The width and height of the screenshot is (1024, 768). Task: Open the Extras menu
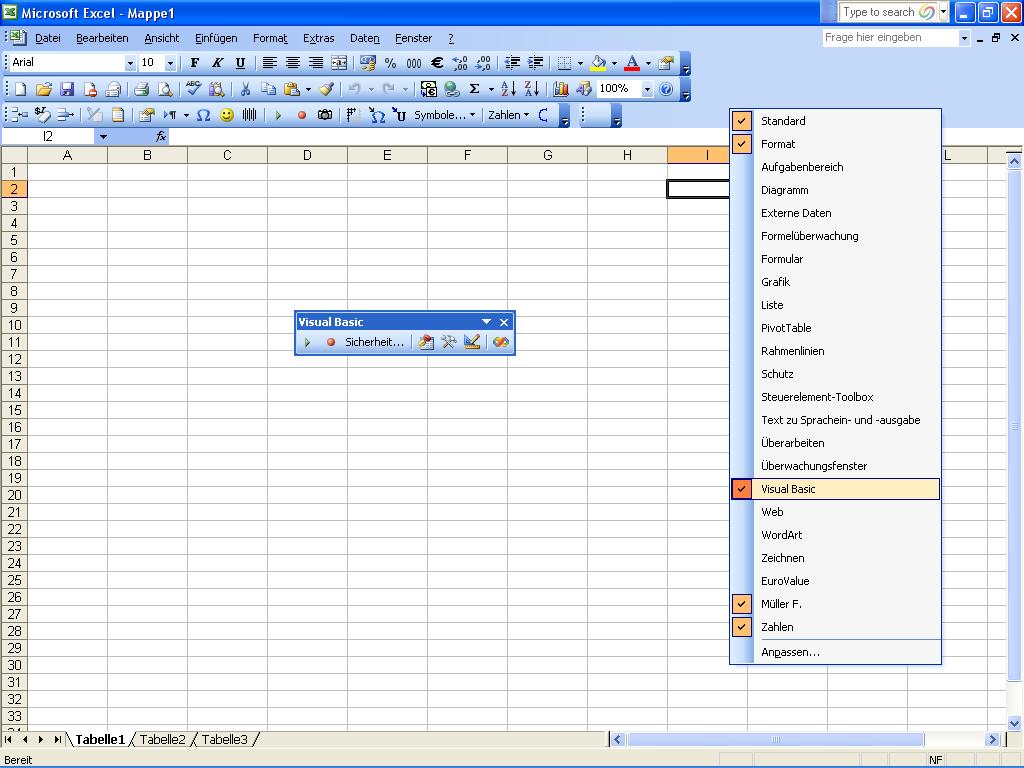[x=319, y=39]
